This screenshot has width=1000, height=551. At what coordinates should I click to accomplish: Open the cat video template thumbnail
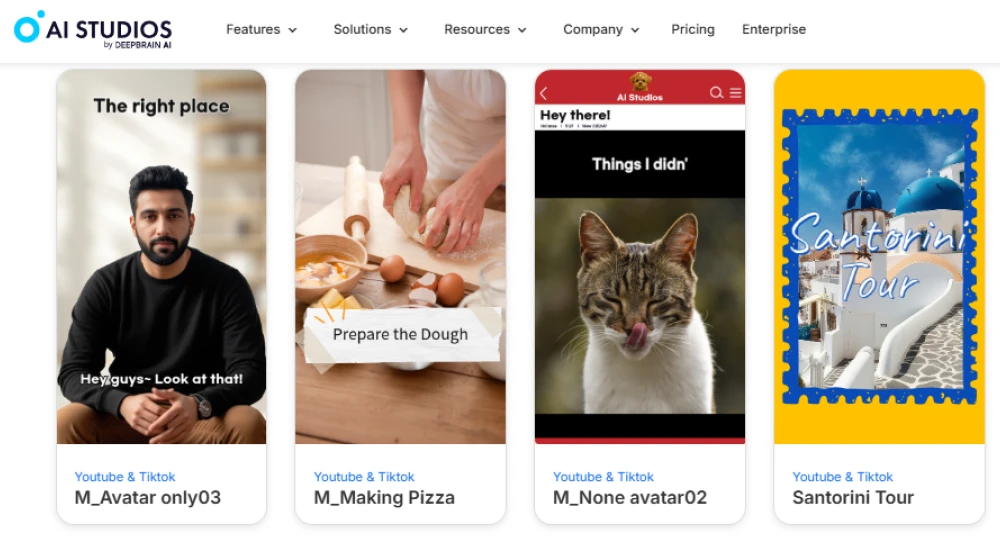click(640, 257)
